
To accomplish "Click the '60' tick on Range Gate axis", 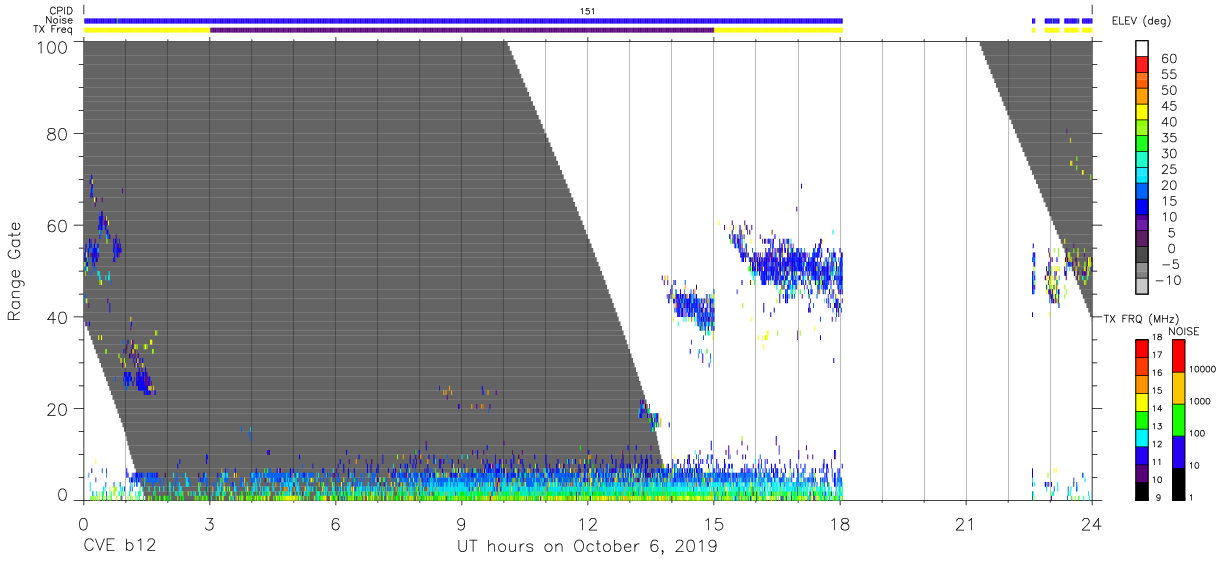I will (x=57, y=225).
